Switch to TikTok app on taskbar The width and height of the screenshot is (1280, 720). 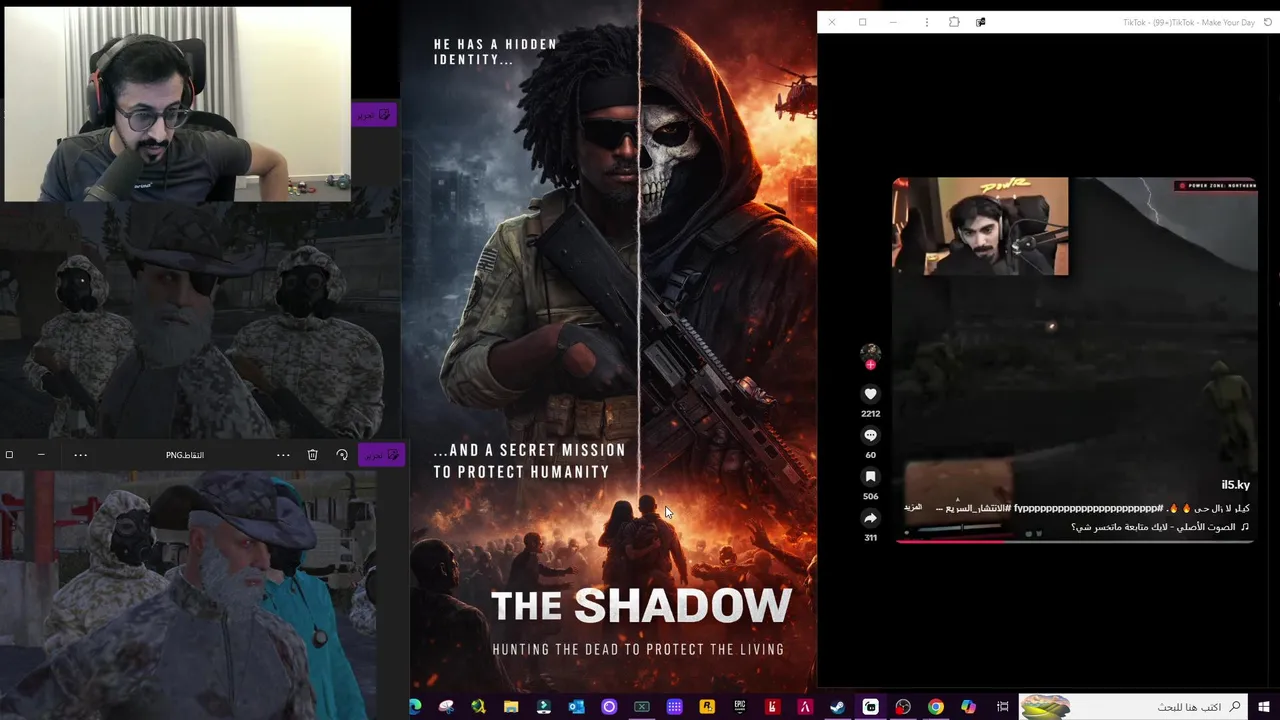[870, 707]
